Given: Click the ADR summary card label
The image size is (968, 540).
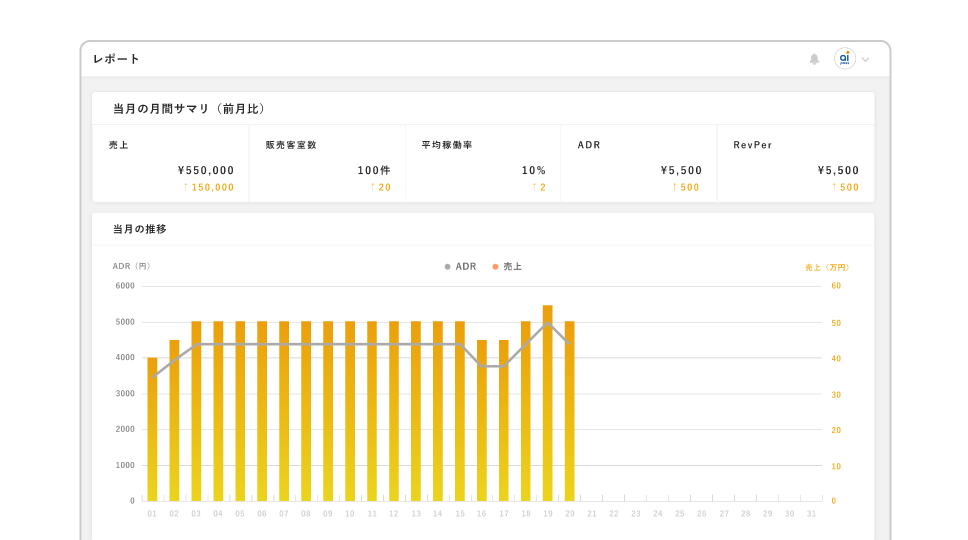Looking at the screenshot, I should [x=589, y=145].
